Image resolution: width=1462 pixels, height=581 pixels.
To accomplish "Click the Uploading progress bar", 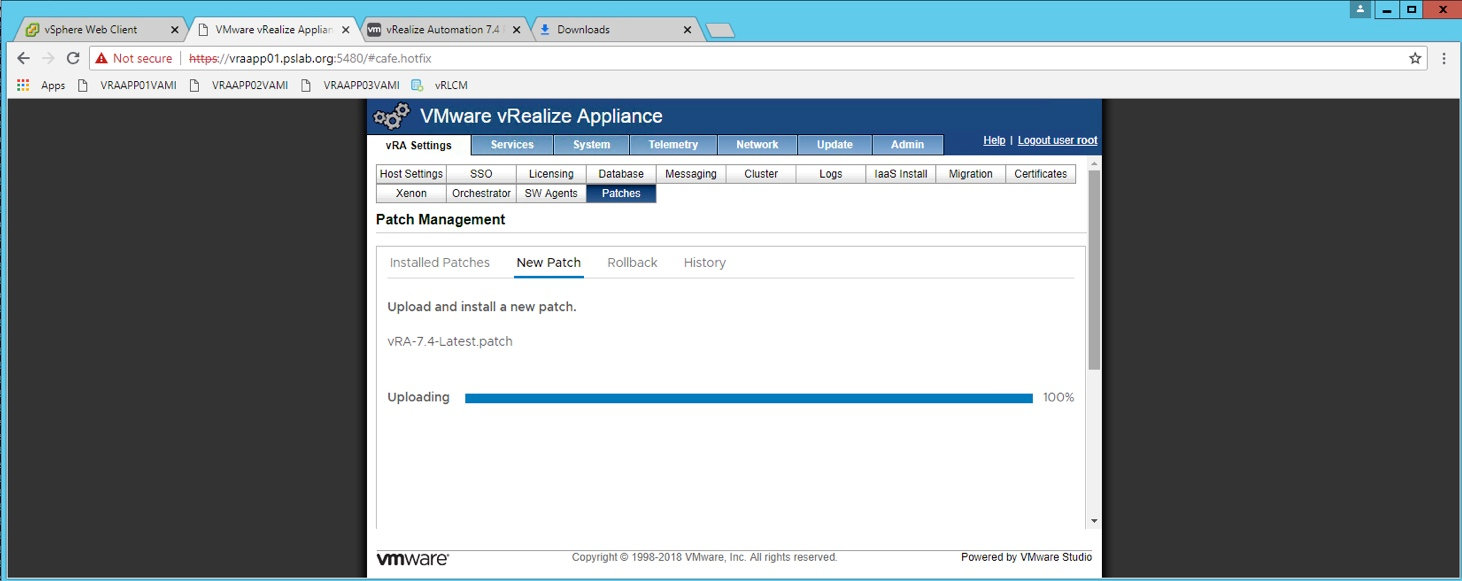I will coord(749,398).
